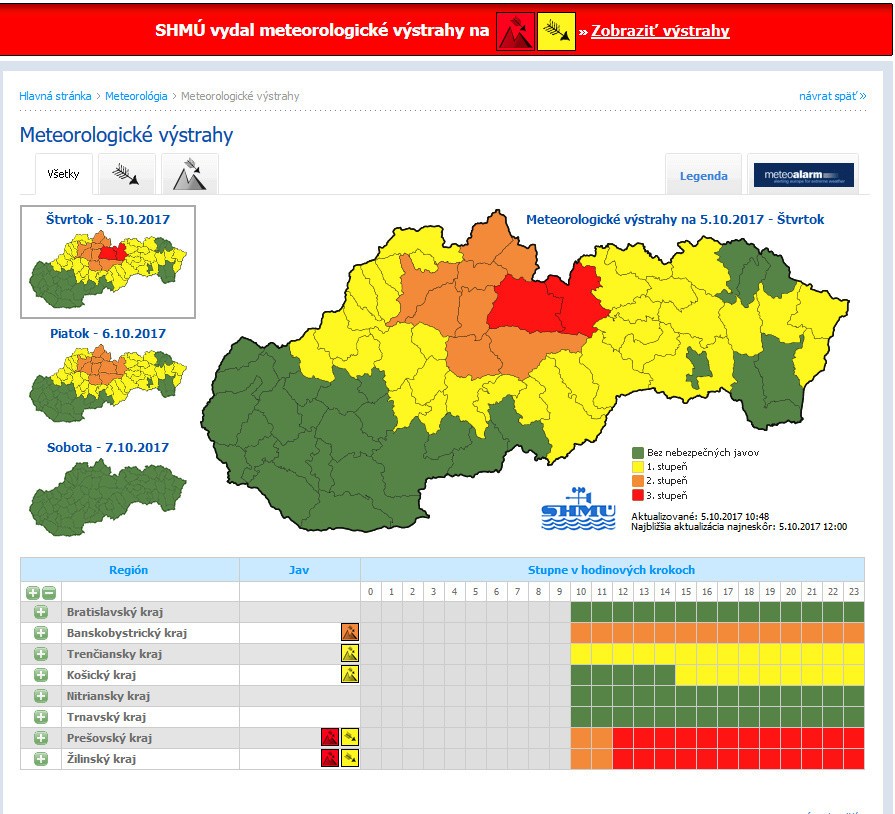Click yellow wind icon for Žilinský kraj
Image resolution: width=895 pixels, height=814 pixels.
[x=350, y=759]
